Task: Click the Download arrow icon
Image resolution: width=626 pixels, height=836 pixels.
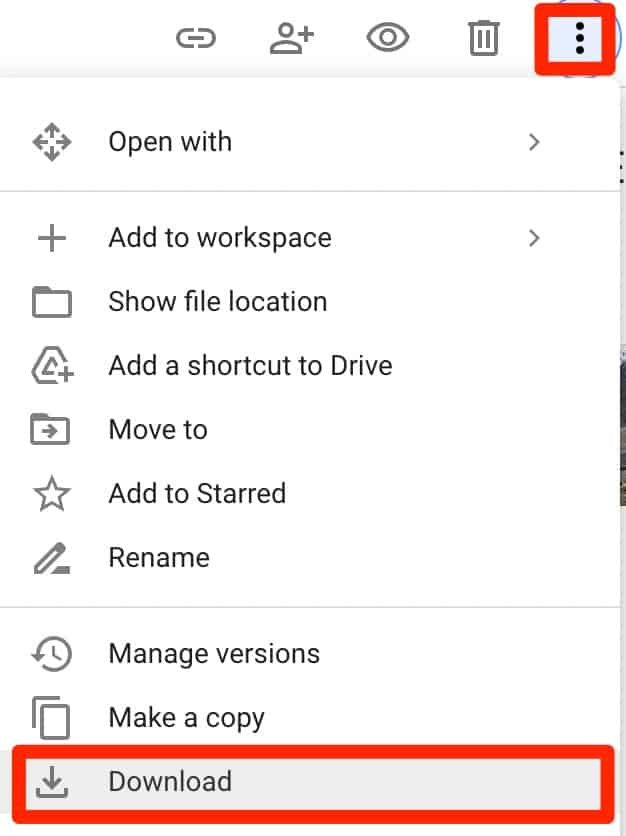Action: 52,782
